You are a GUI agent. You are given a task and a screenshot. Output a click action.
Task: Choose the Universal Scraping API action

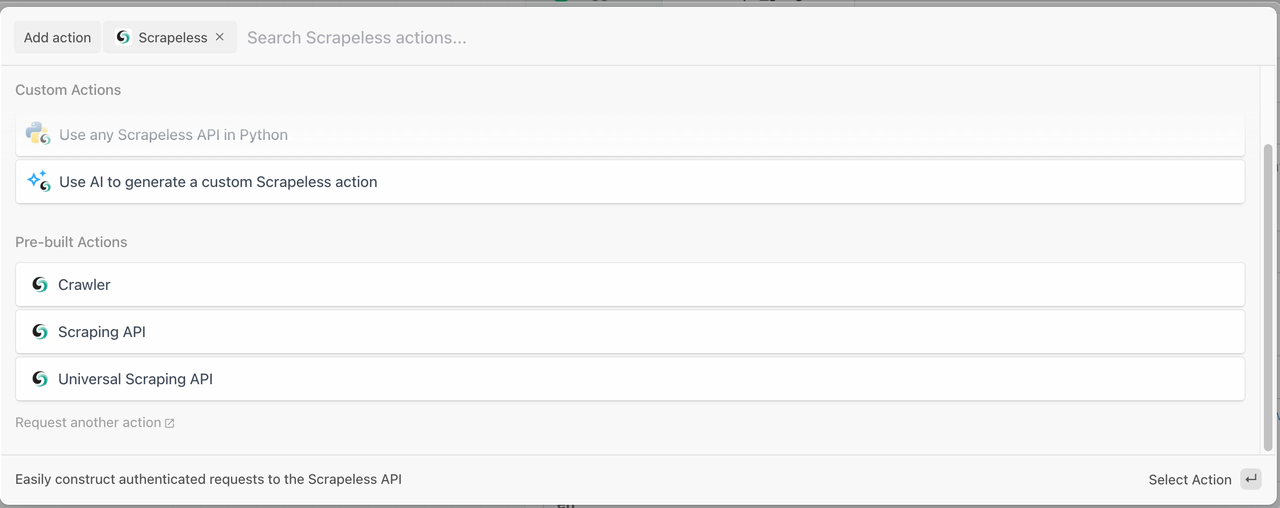tap(135, 380)
